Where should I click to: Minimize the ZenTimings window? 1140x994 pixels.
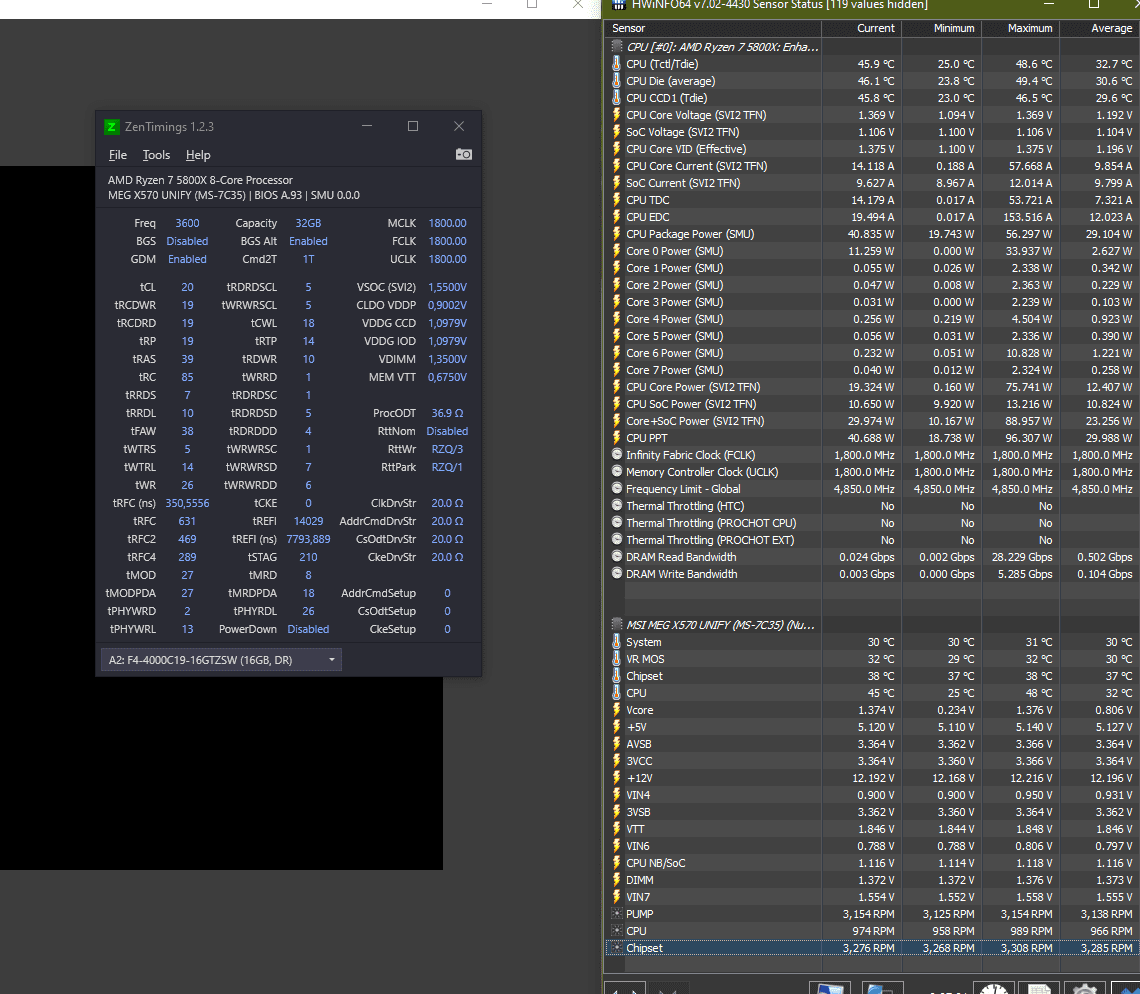click(367, 126)
